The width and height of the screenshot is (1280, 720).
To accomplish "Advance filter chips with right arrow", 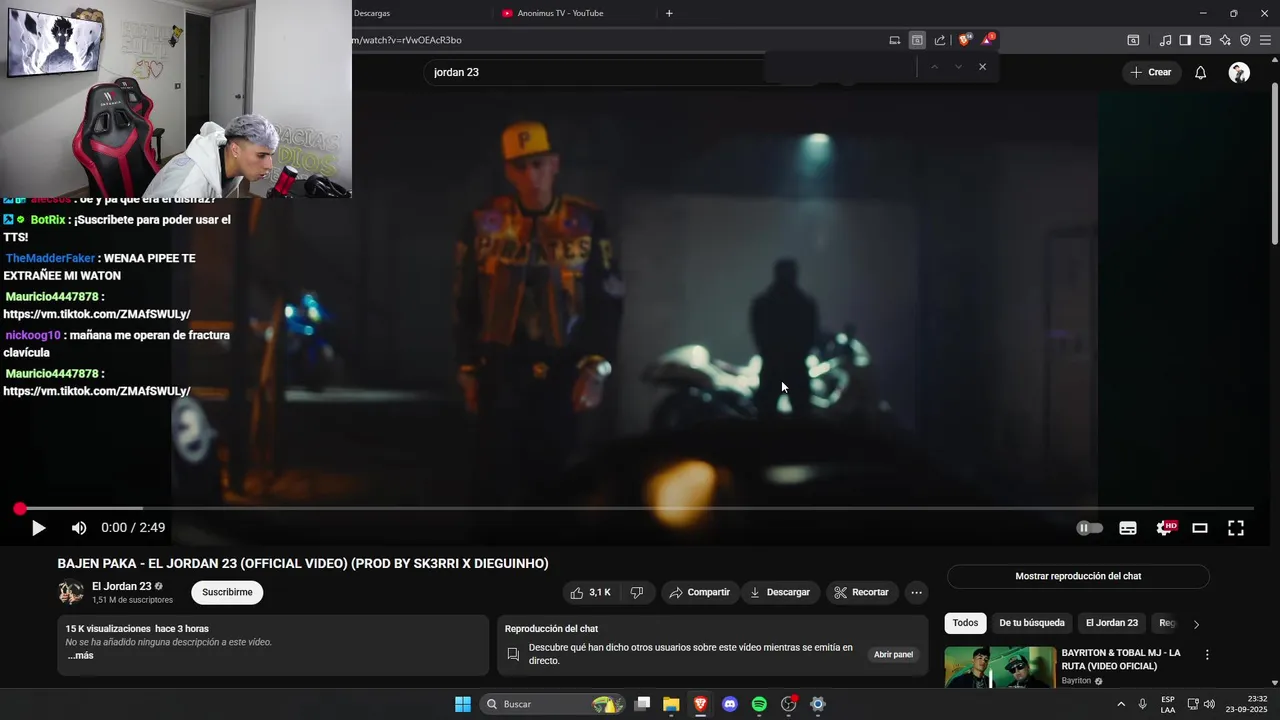I will click(1196, 624).
